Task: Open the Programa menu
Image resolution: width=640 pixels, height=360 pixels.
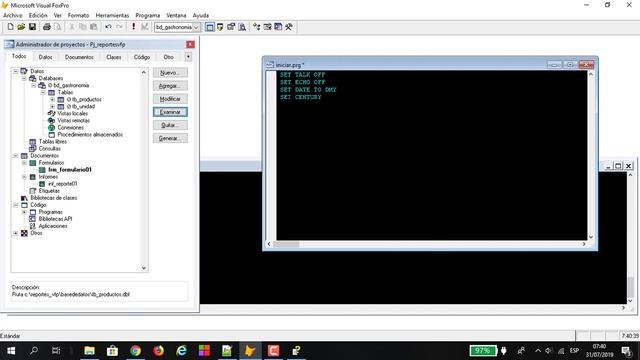Action: (x=148, y=15)
